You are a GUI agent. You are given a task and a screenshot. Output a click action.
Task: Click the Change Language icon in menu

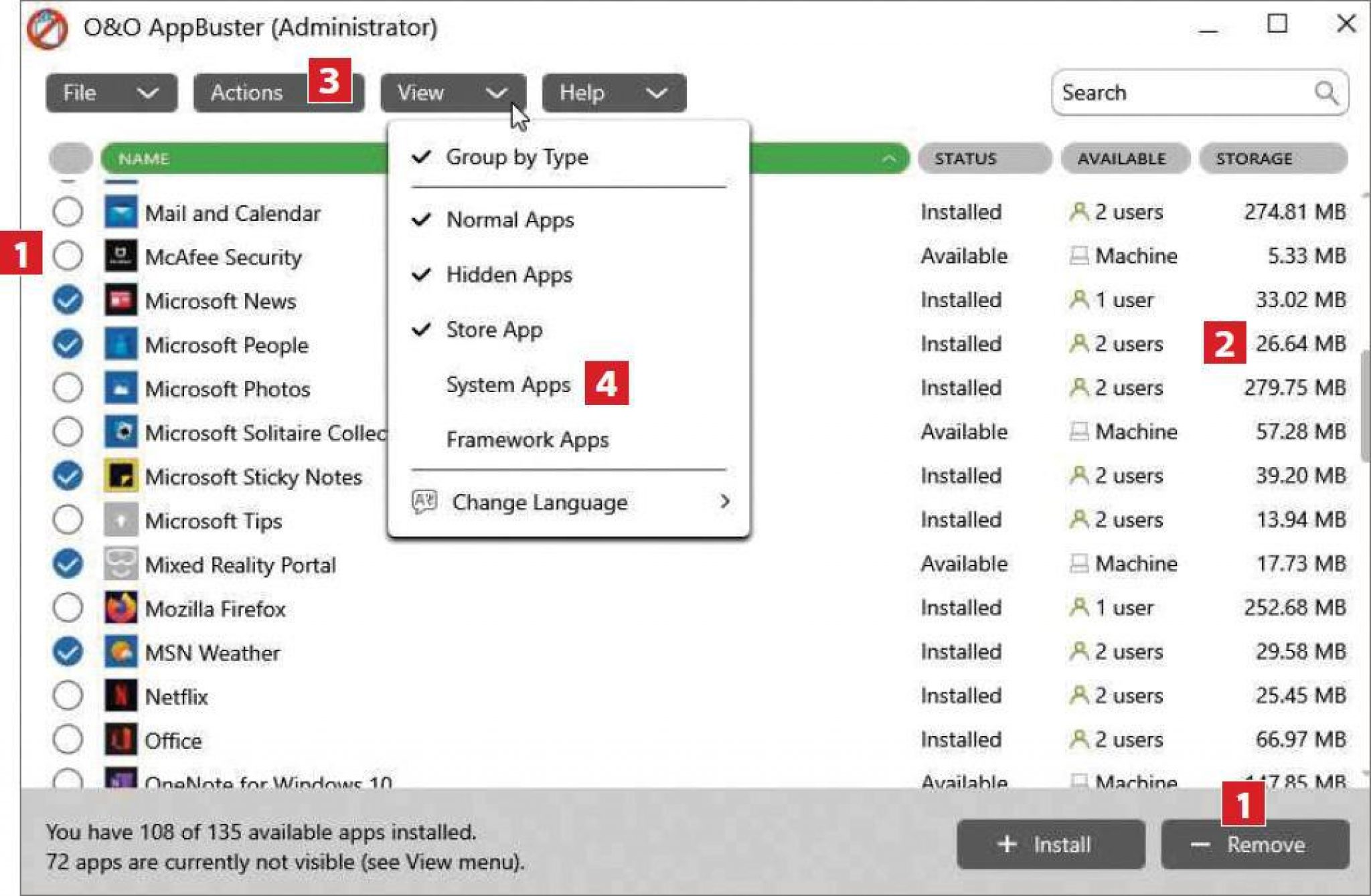(x=424, y=501)
